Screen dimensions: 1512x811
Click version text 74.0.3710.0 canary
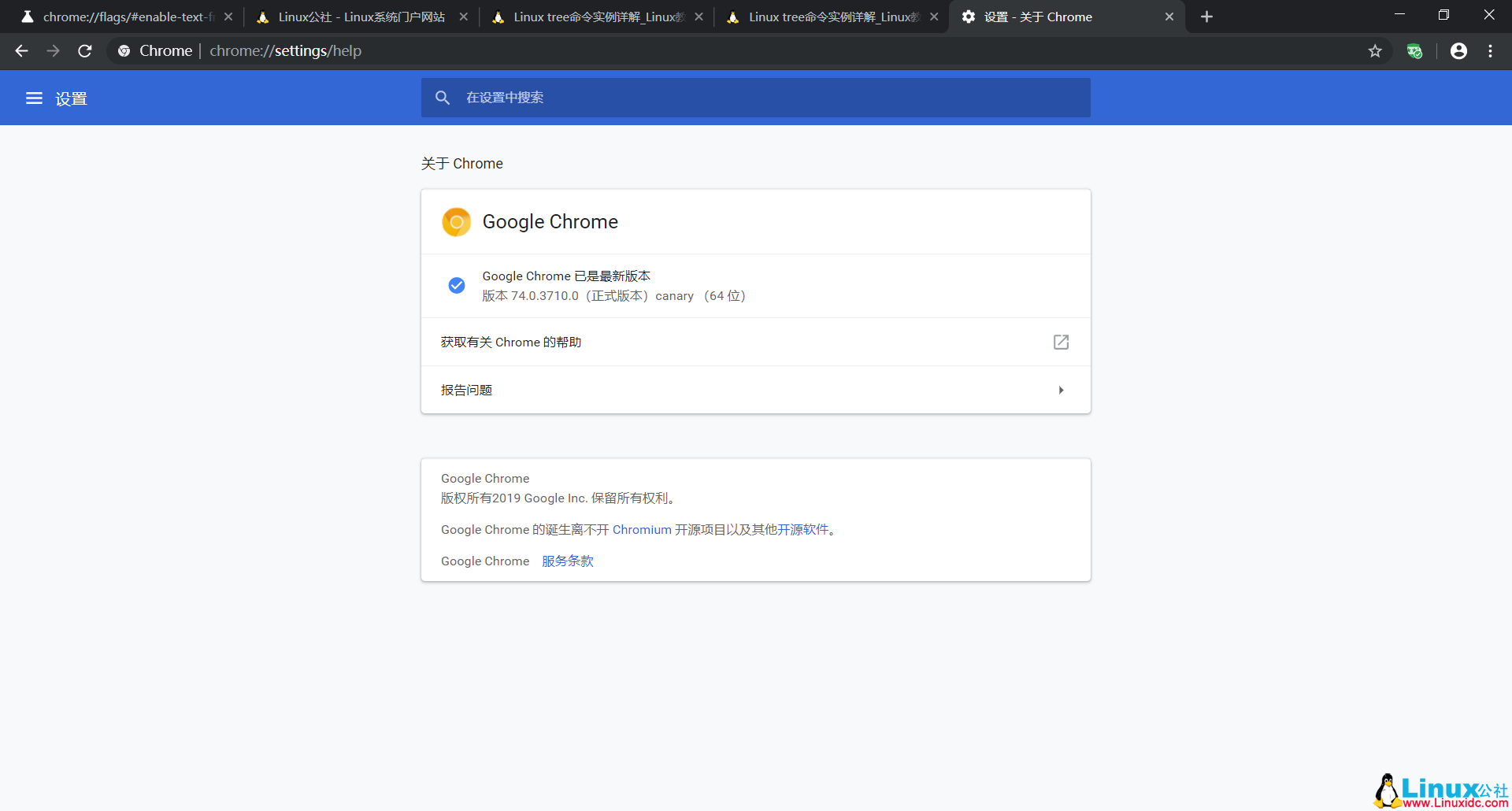(613, 296)
